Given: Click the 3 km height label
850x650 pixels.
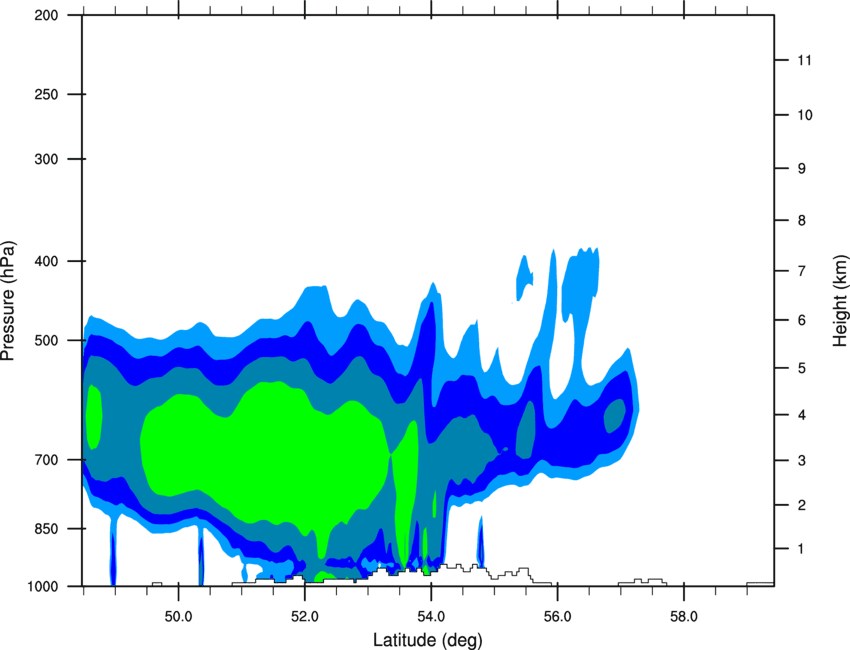Looking at the screenshot, I should tap(802, 461).
